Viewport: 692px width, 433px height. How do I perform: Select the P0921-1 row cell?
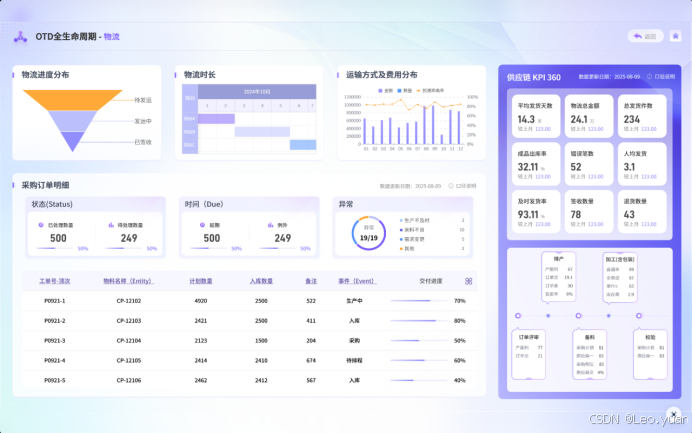point(55,301)
